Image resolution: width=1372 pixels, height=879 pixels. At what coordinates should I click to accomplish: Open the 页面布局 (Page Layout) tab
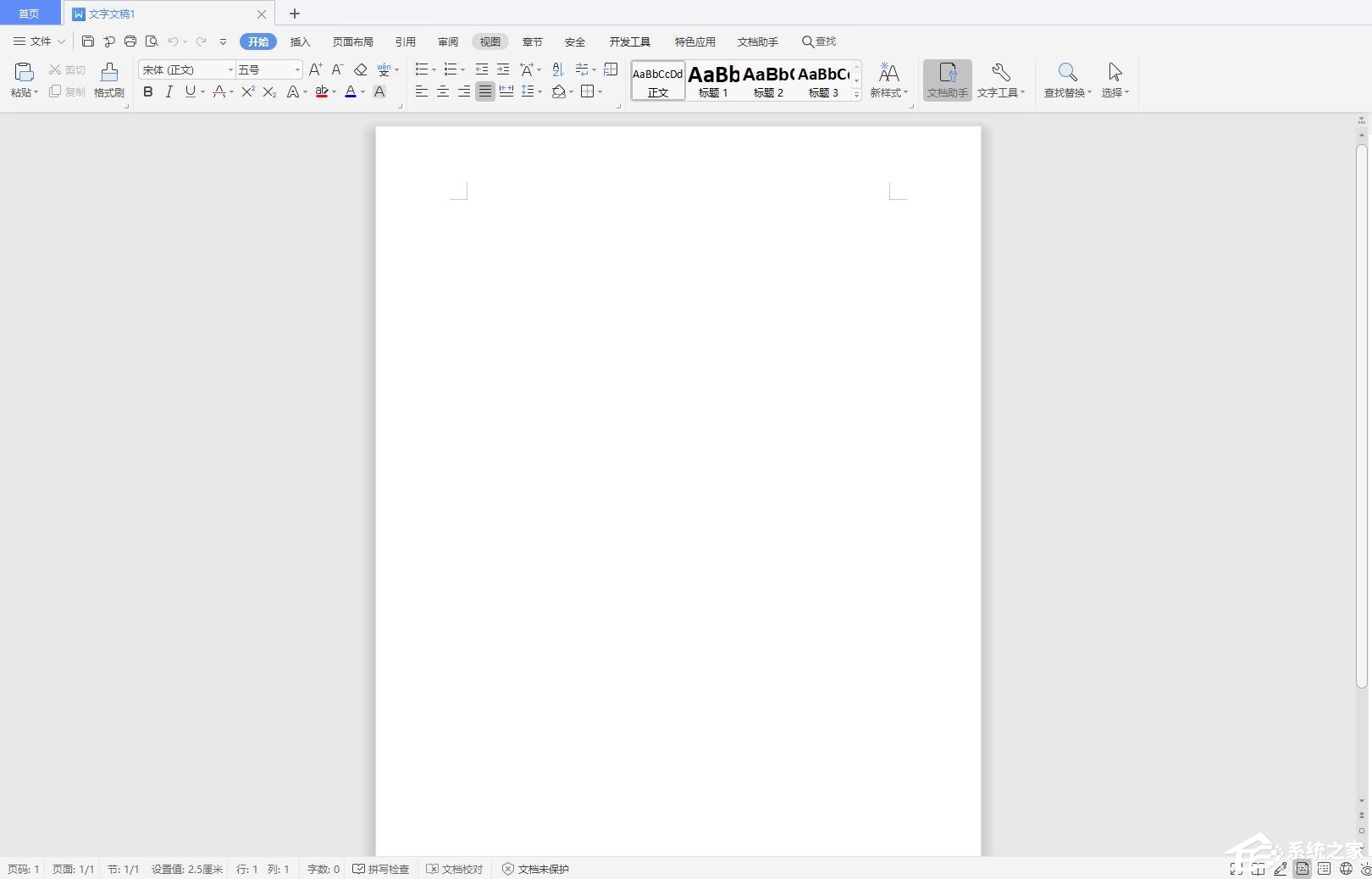(352, 41)
